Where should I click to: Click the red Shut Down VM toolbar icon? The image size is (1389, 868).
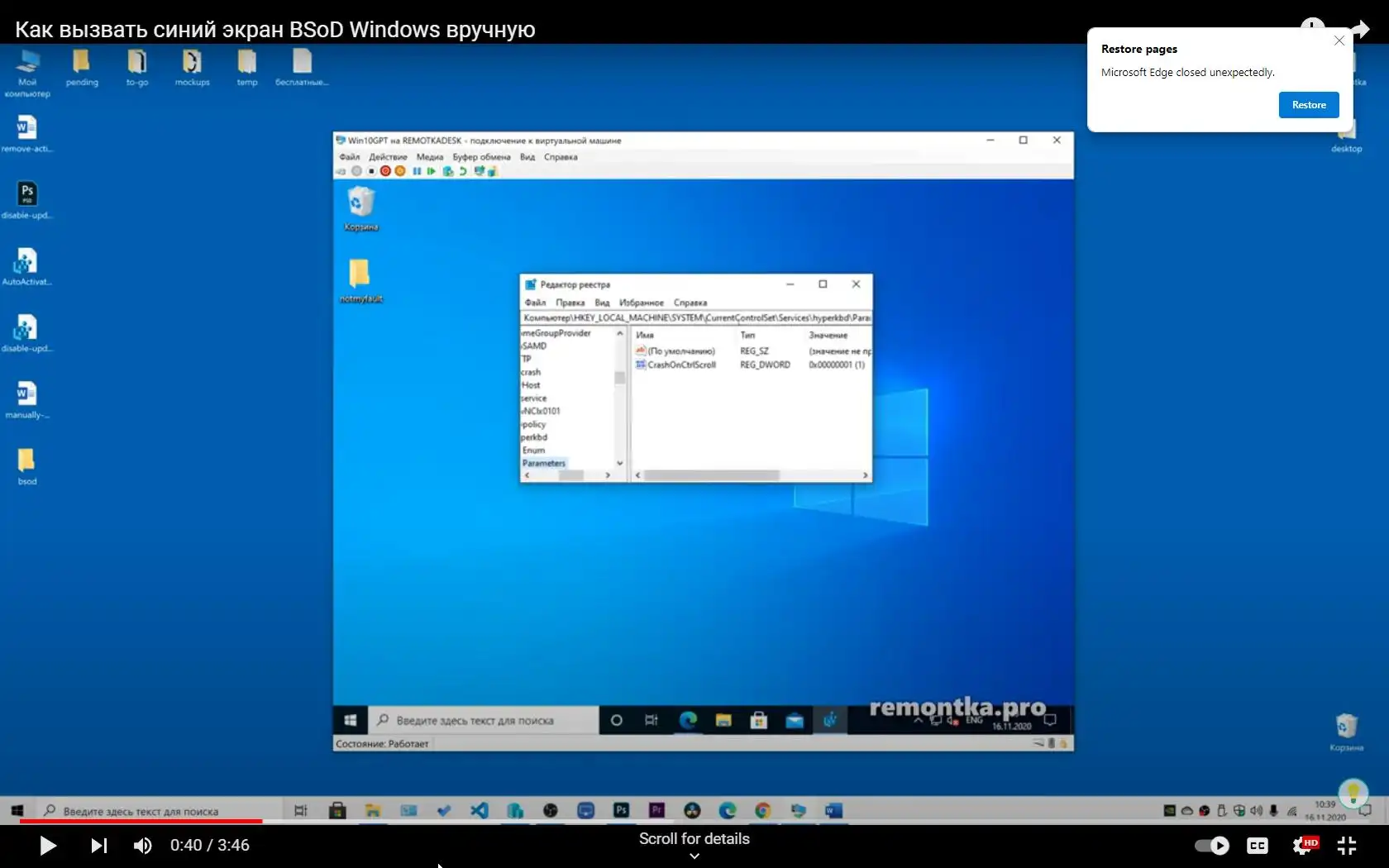385,171
